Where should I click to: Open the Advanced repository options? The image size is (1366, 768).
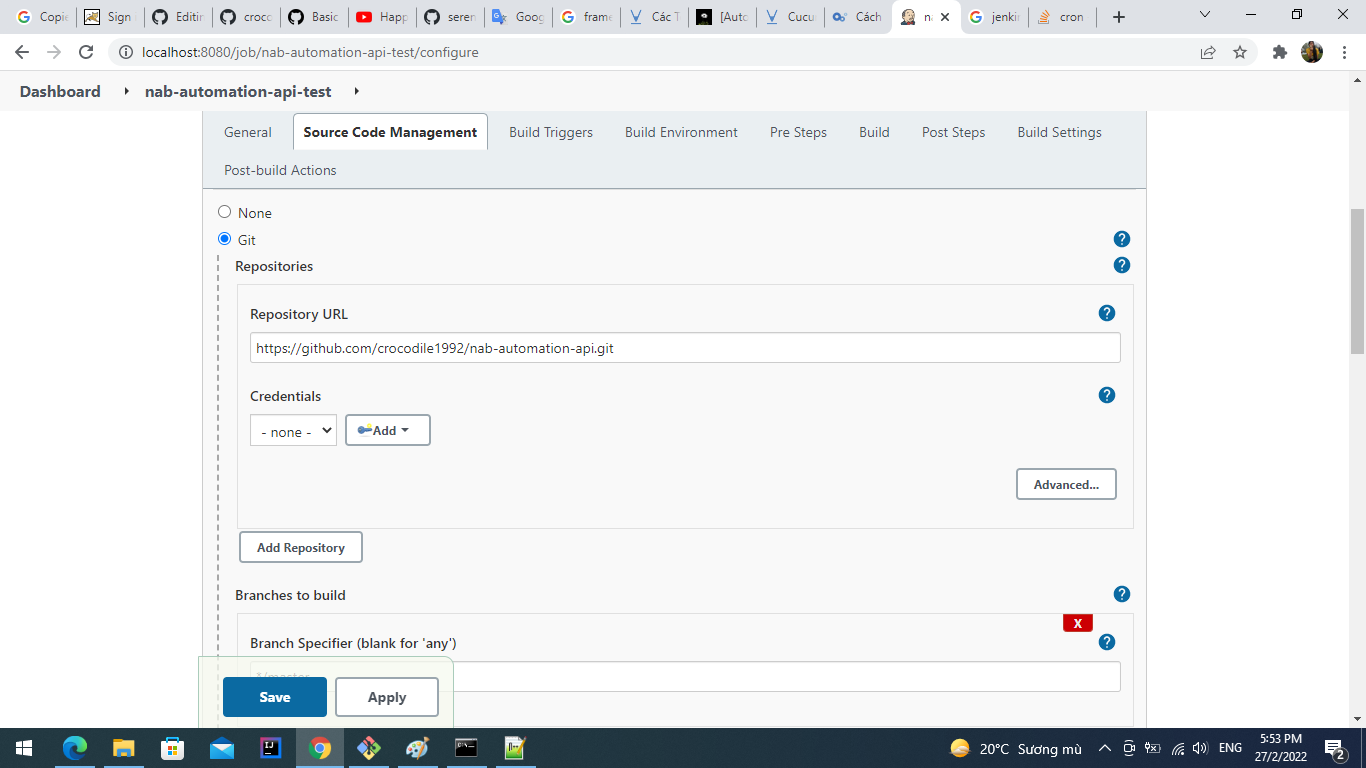1066,484
